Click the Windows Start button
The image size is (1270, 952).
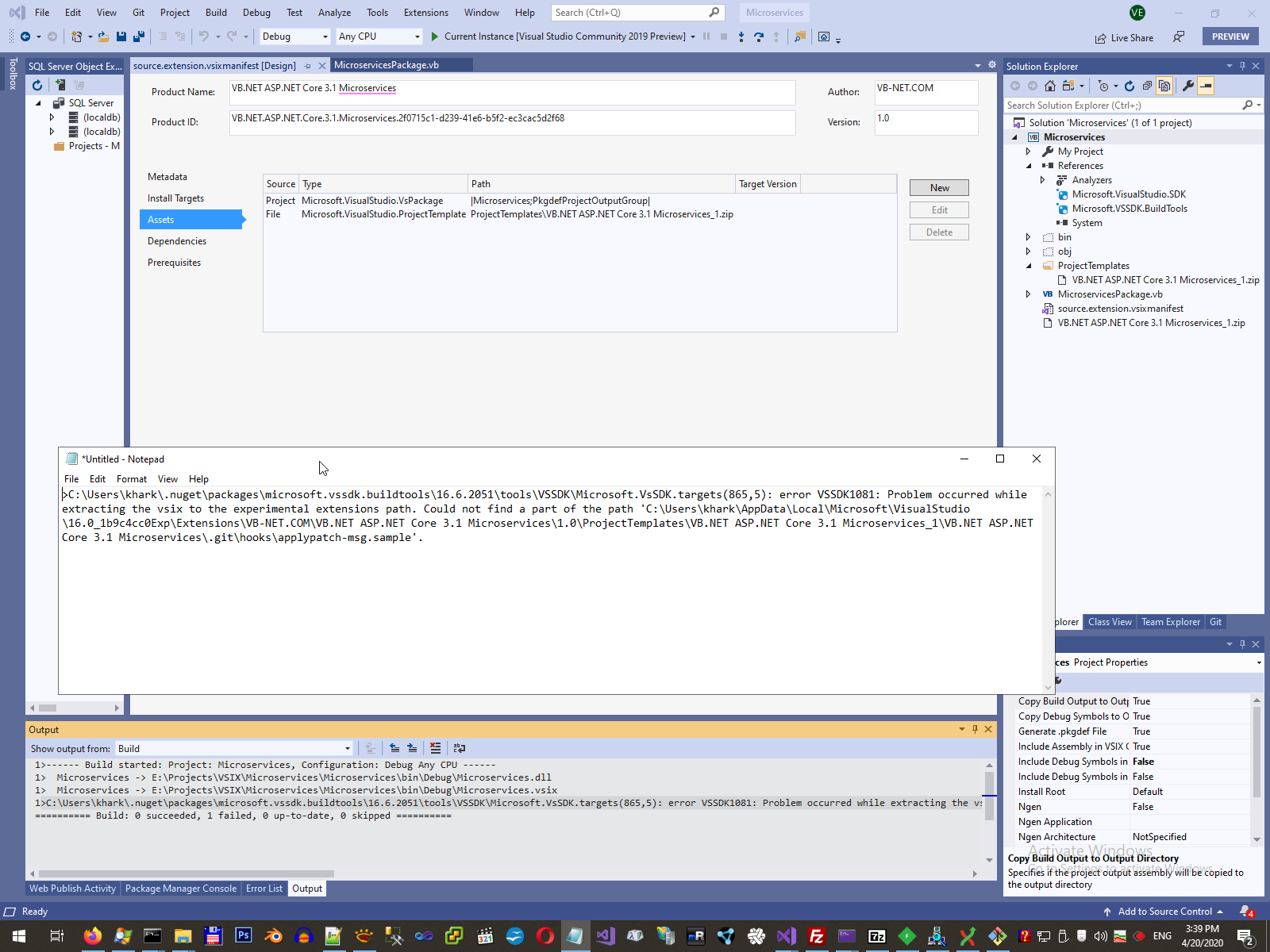click(x=19, y=936)
